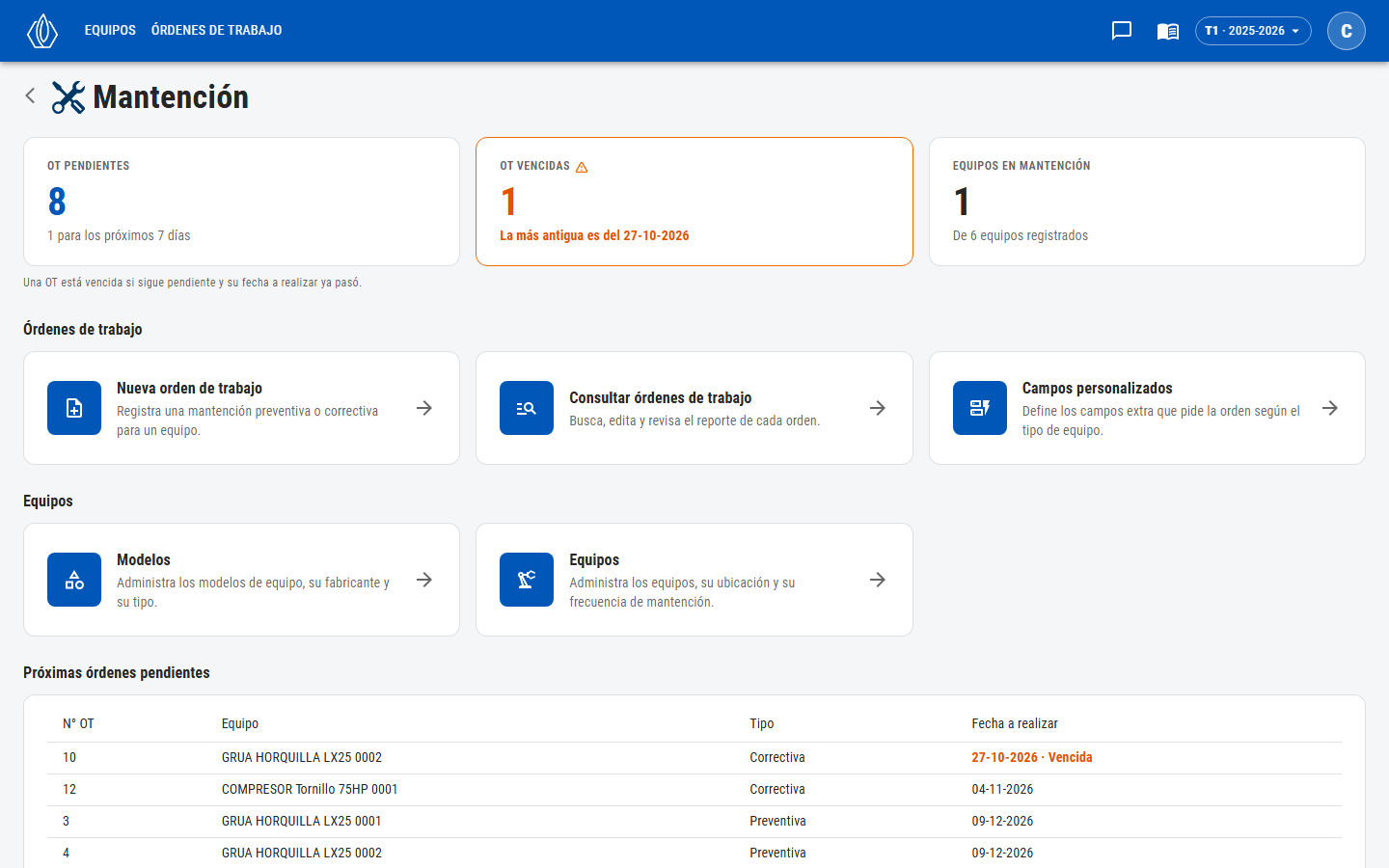Click the arrow on Consultar órdenes de trabajo
The width and height of the screenshot is (1389, 868).
(878, 408)
